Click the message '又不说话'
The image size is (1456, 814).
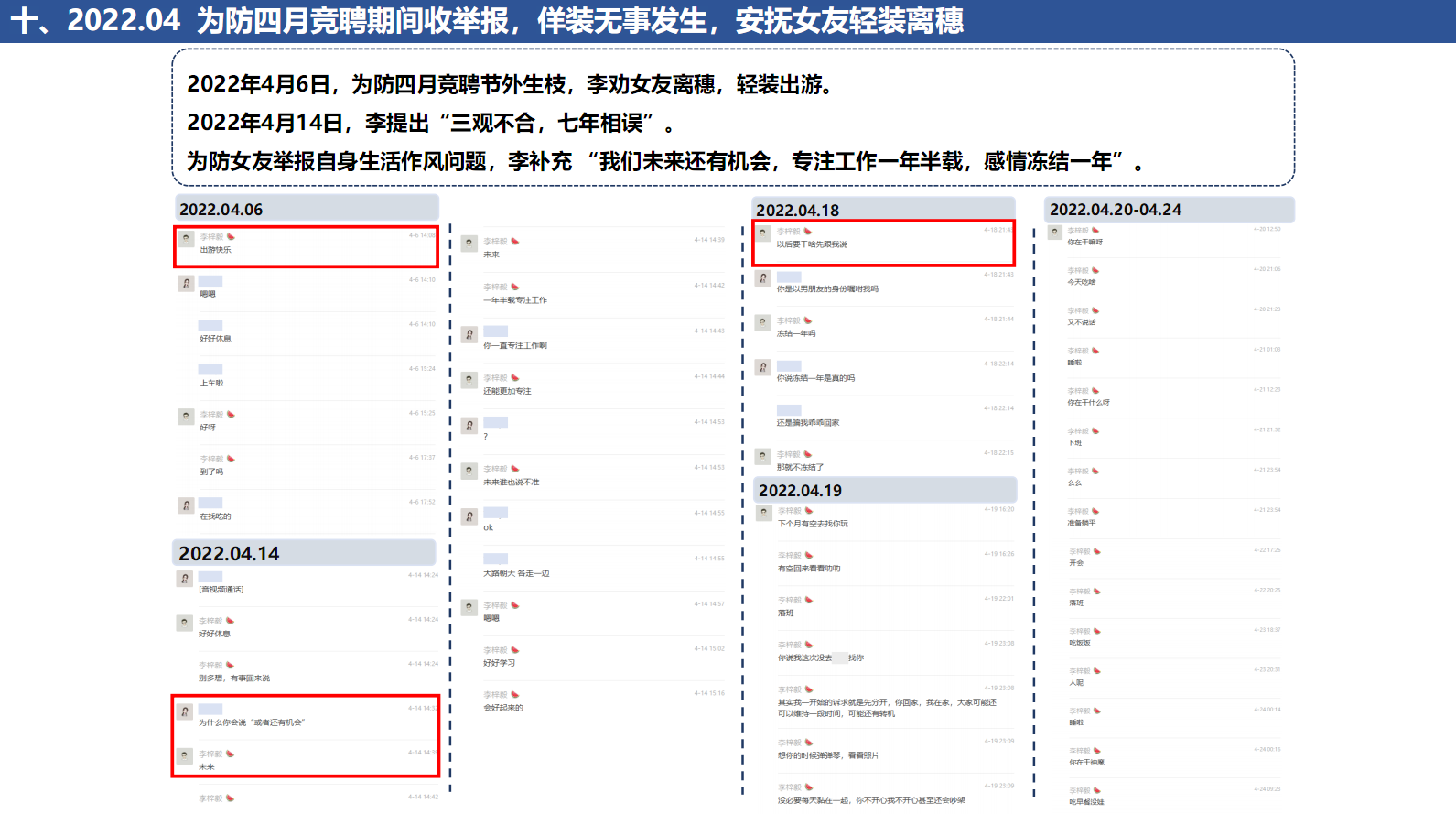point(1082,322)
